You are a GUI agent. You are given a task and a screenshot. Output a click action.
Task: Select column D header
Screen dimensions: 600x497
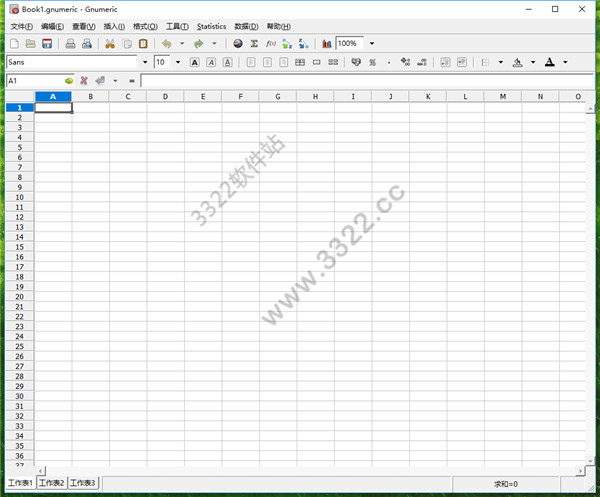click(165, 97)
